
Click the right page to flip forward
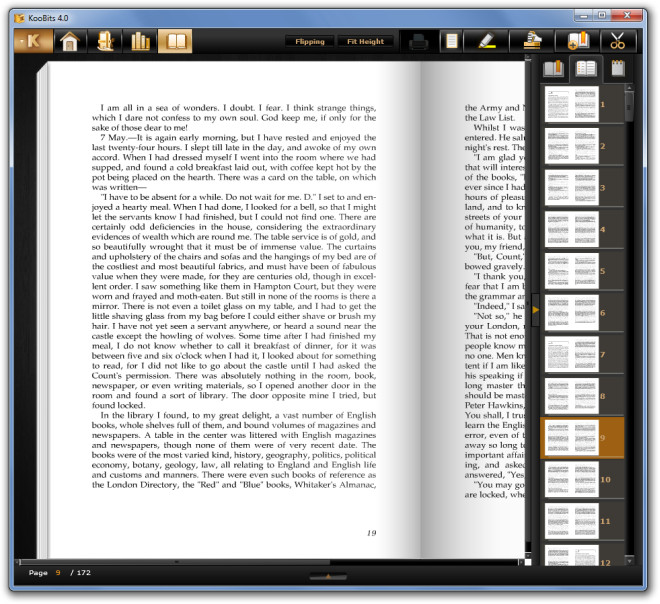coord(474,310)
